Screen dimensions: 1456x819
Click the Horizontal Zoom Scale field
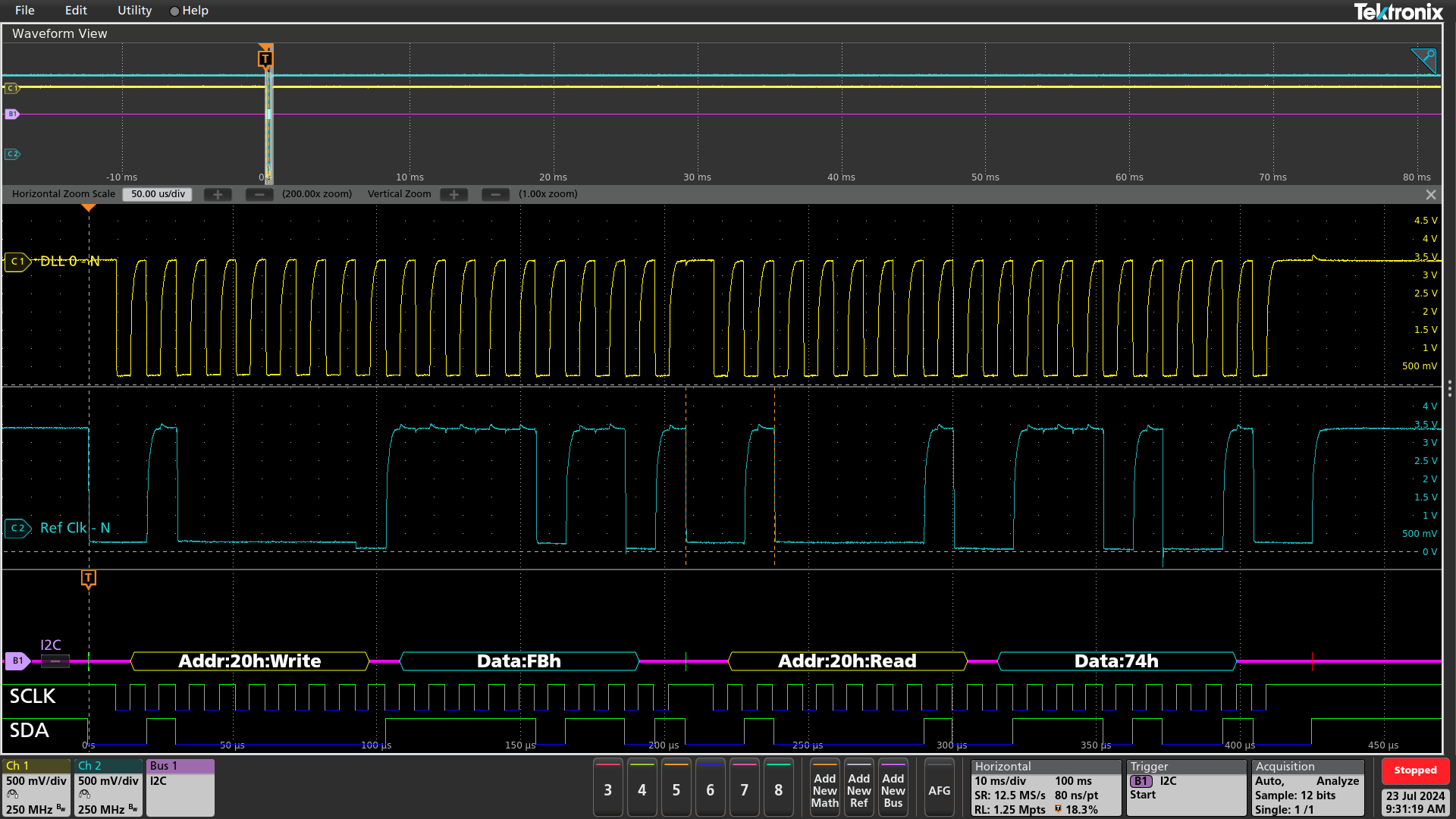coord(158,194)
